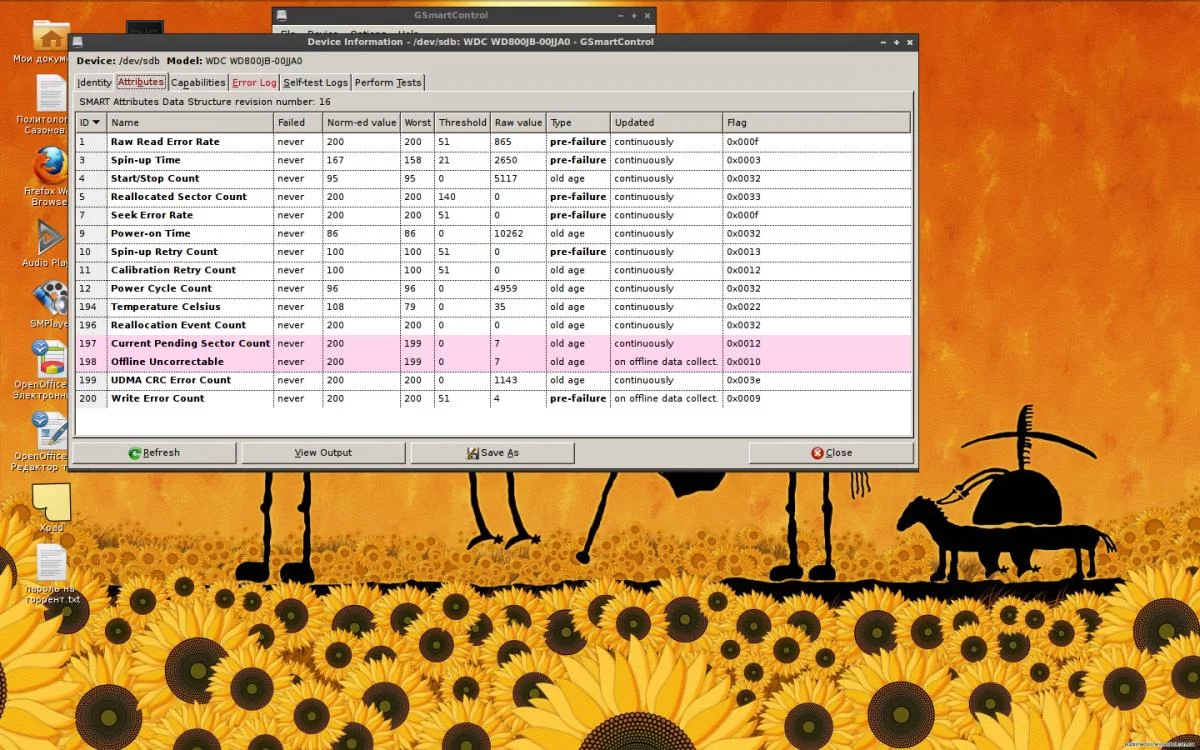The height and width of the screenshot is (750, 1200).
Task: Sort by the Failed column header
Action: [298, 123]
